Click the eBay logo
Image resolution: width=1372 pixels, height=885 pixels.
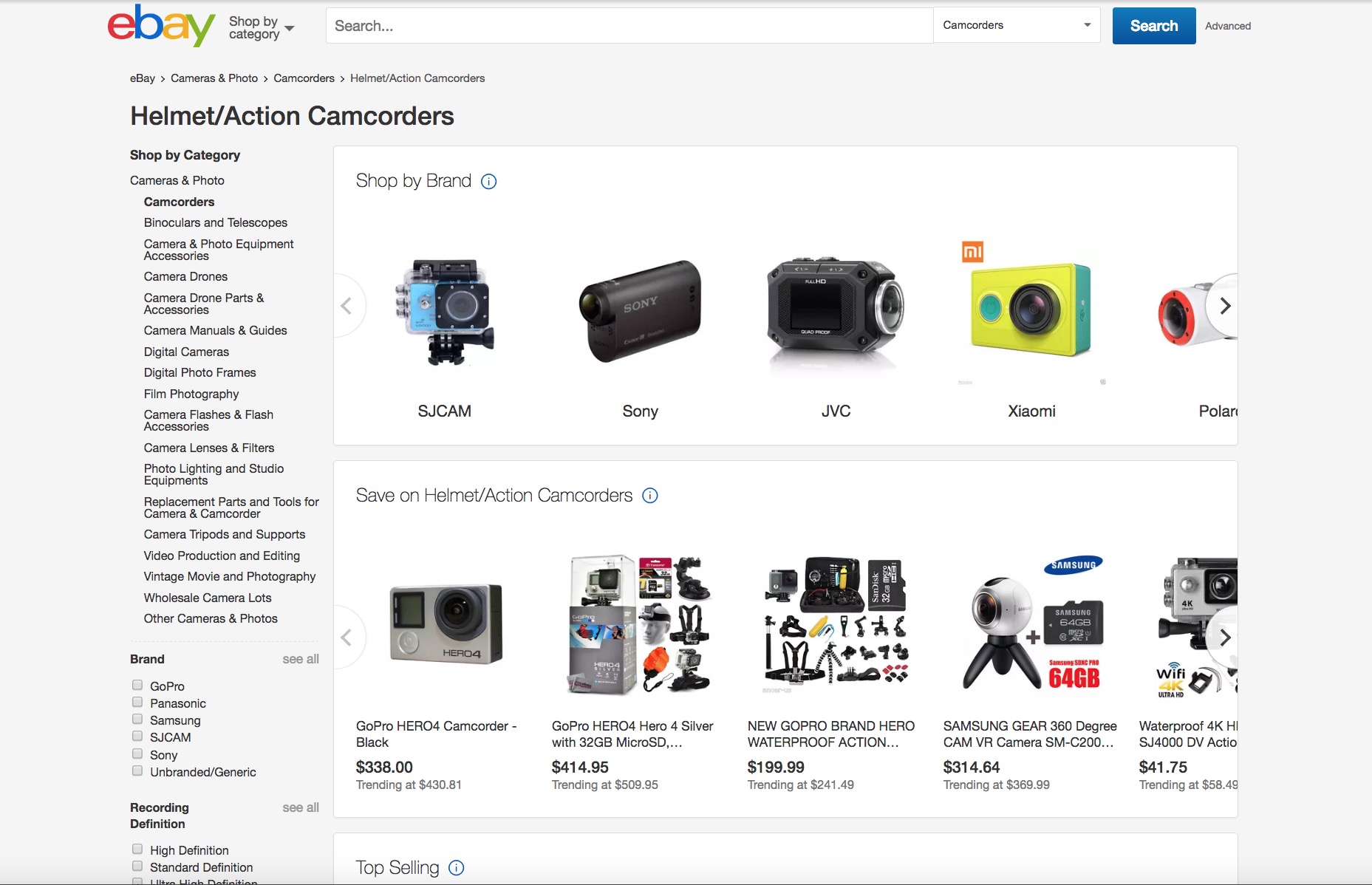point(161,25)
